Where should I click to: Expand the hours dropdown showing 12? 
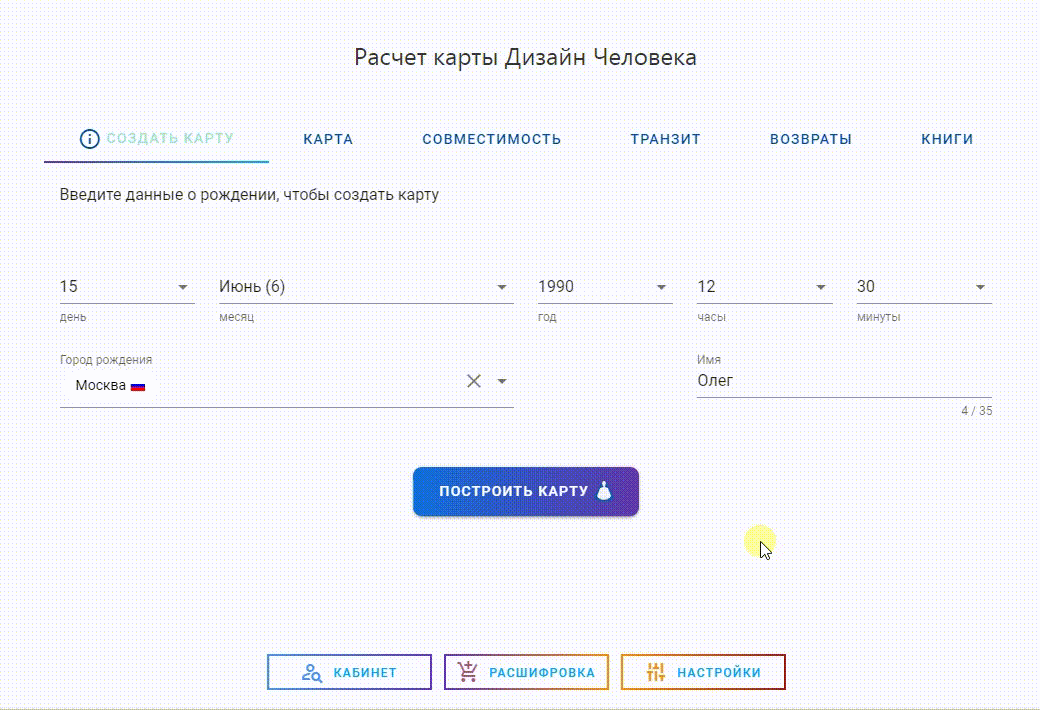coord(821,288)
